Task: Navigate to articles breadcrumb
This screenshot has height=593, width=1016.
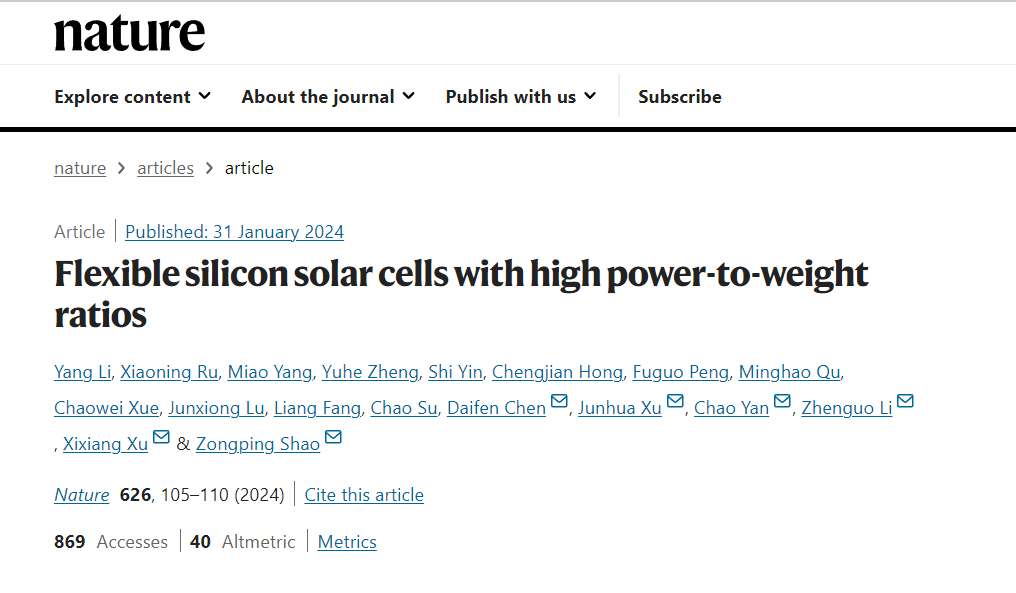Action: [165, 168]
